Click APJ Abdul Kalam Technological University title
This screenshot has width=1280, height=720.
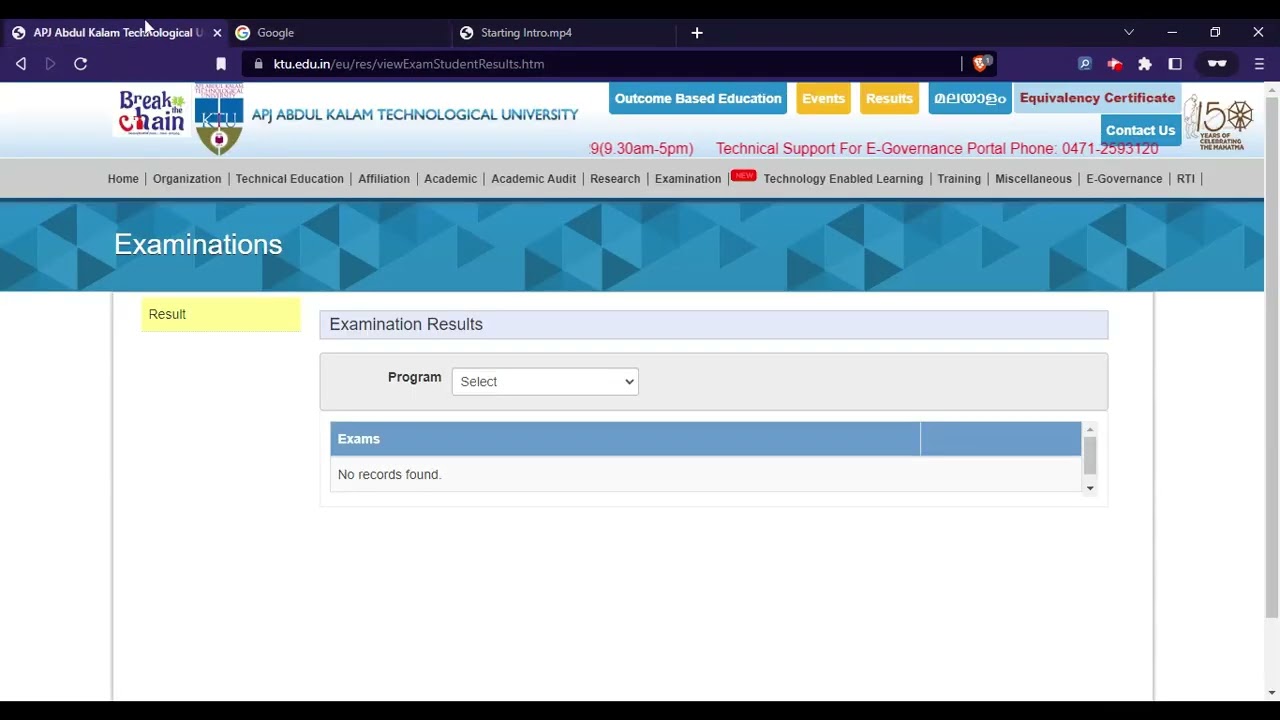[x=415, y=114]
